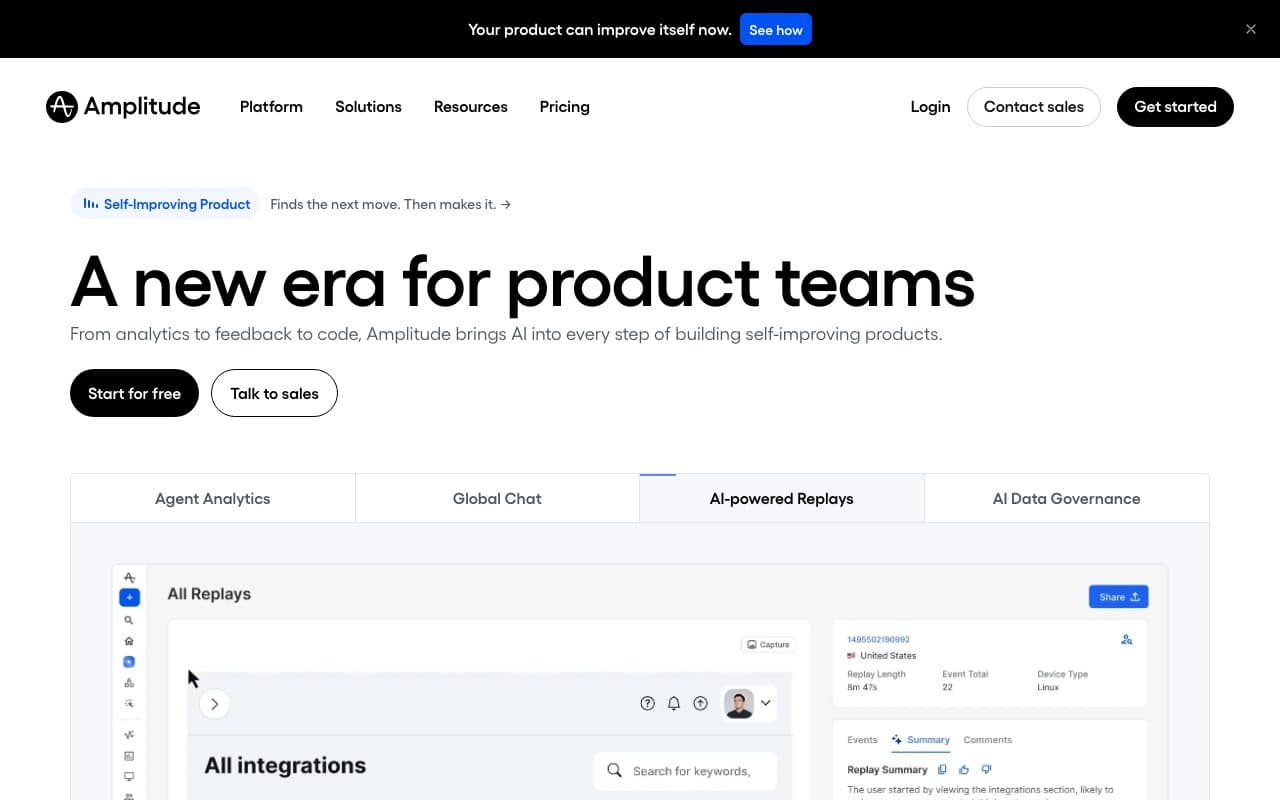The image size is (1280, 800).
Task: Click the 'Linux' device type value
Action: tap(1048, 687)
